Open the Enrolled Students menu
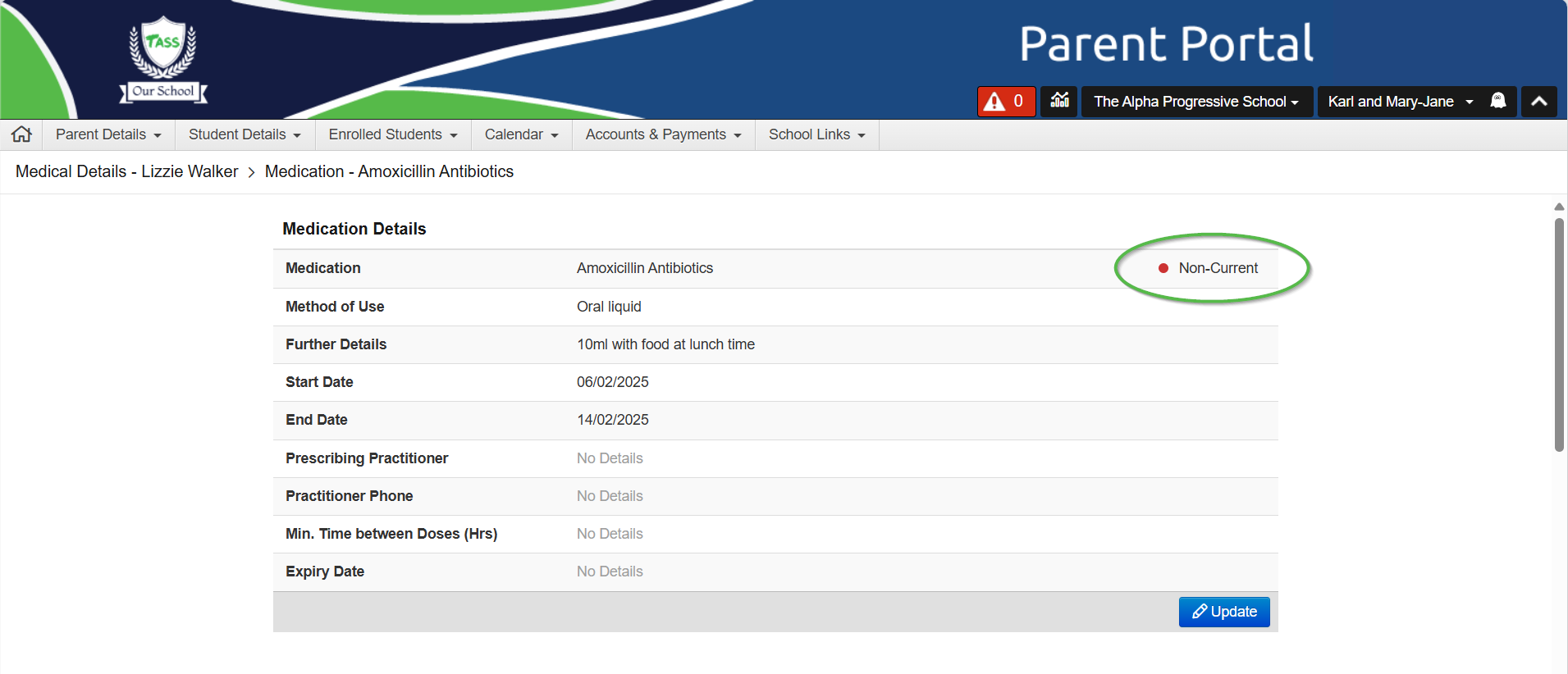Image resolution: width=1568 pixels, height=674 pixels. pos(393,134)
